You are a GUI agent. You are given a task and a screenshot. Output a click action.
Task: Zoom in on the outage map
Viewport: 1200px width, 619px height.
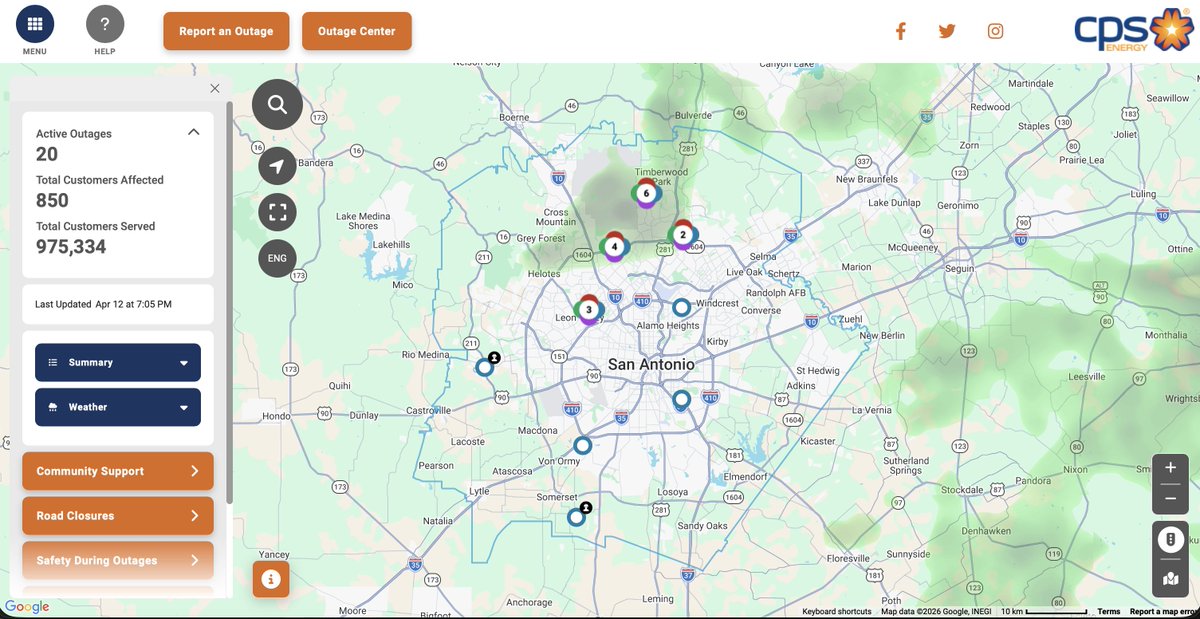pos(1170,468)
